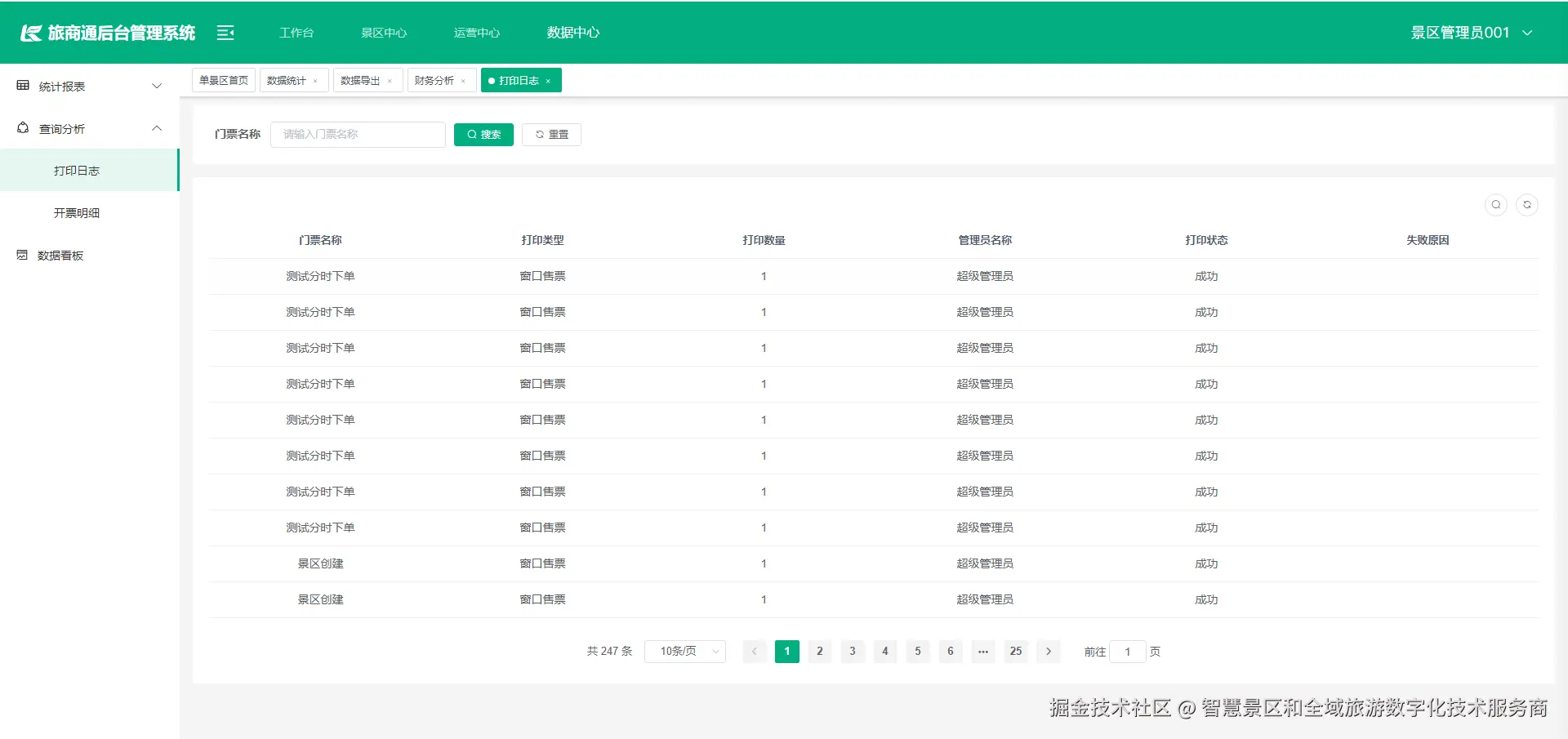Image resolution: width=1568 pixels, height=739 pixels.
Task: Click the 旅商通 logo icon
Action: [30, 33]
